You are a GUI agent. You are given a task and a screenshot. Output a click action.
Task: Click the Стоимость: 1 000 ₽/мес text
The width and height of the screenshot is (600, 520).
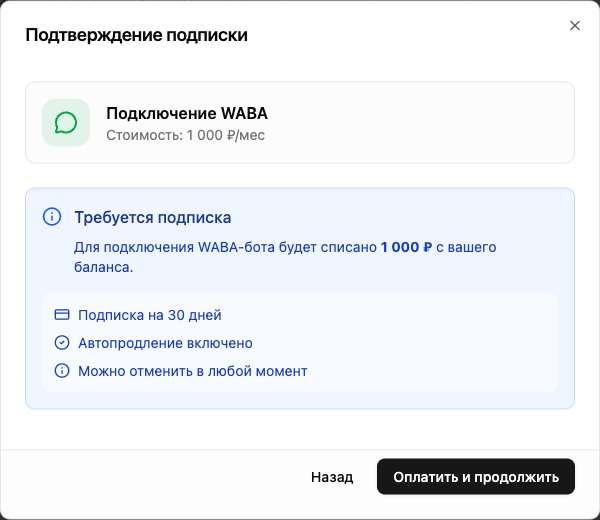click(x=185, y=135)
